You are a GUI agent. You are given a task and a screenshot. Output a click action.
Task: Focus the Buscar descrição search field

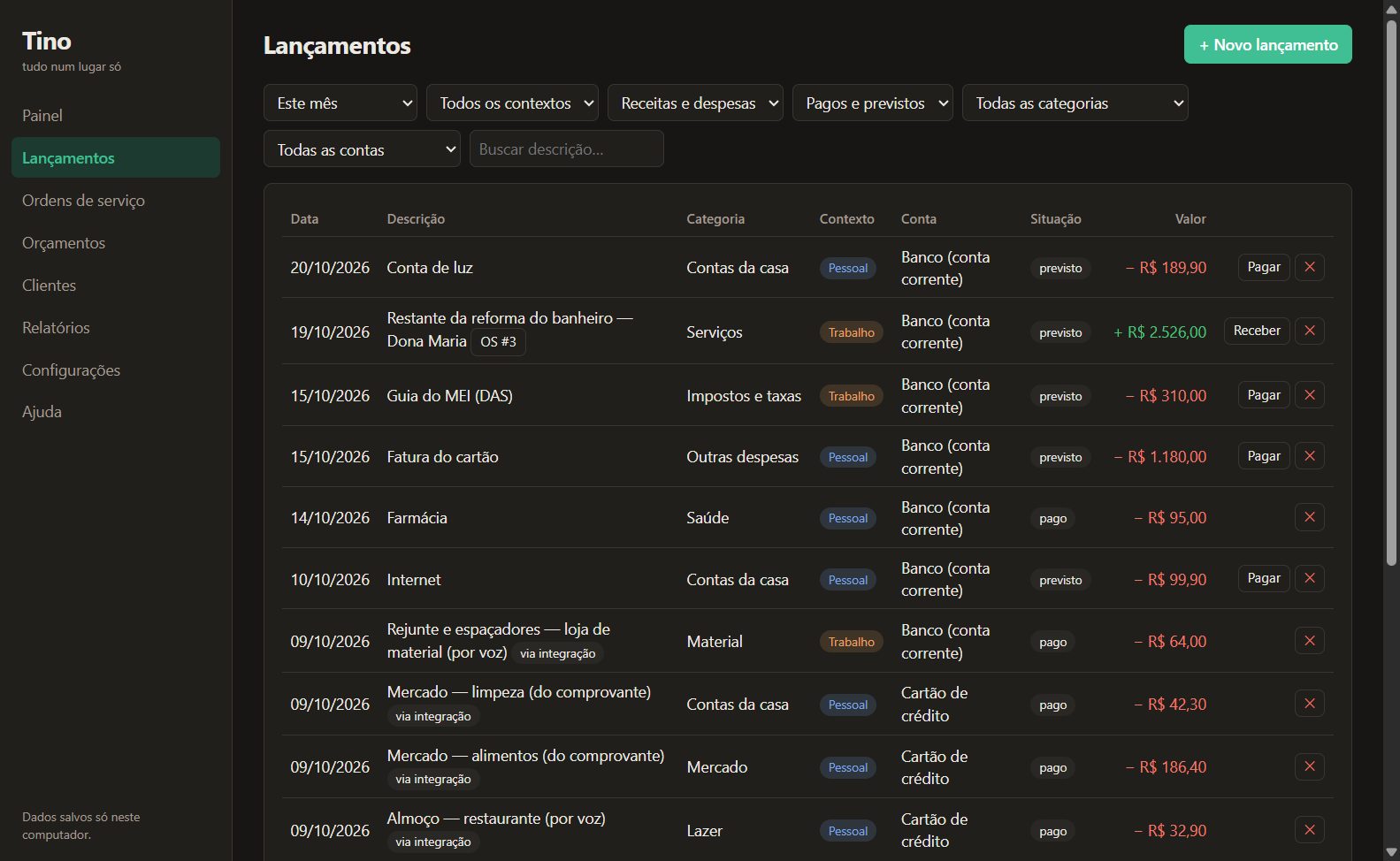566,149
